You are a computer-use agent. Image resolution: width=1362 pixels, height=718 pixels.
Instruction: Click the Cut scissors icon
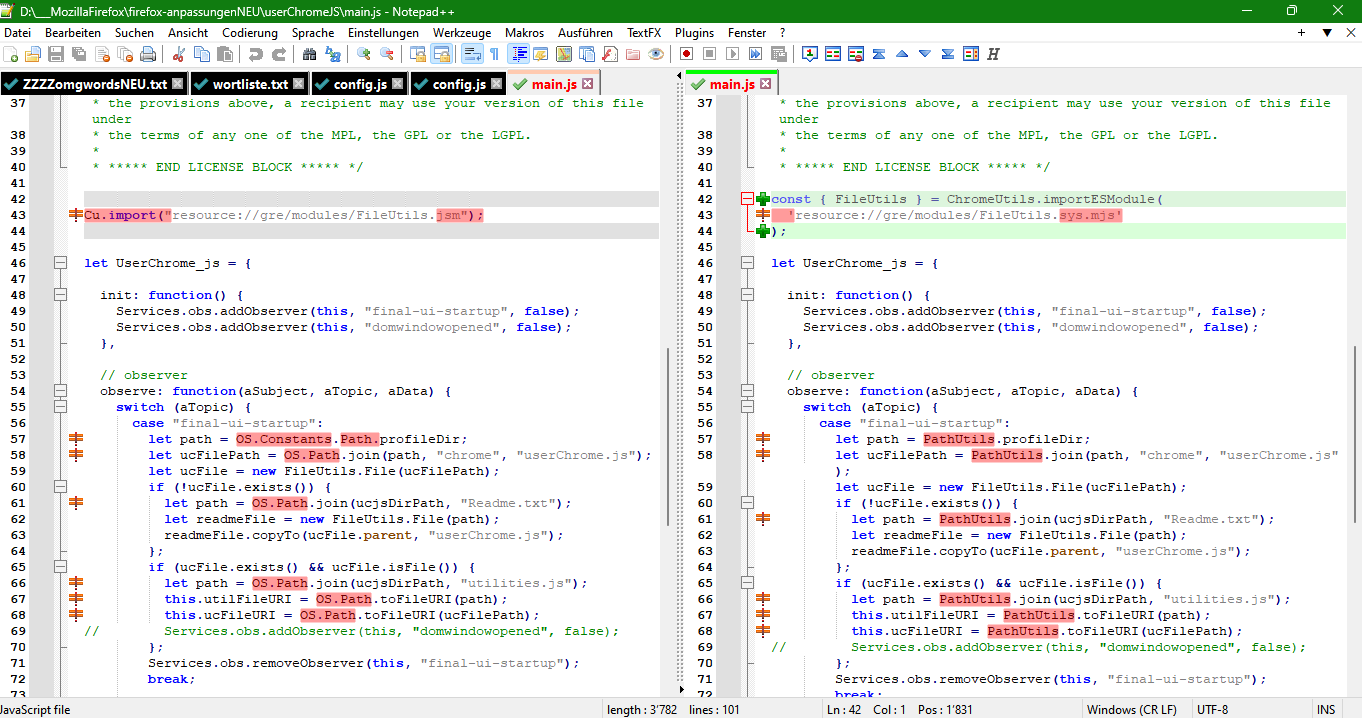point(179,54)
